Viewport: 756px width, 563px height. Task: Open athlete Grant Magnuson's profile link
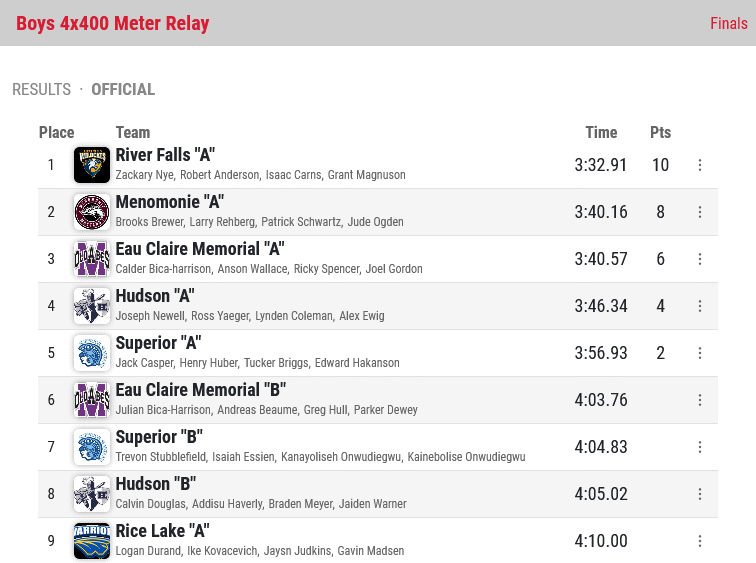coord(366,175)
